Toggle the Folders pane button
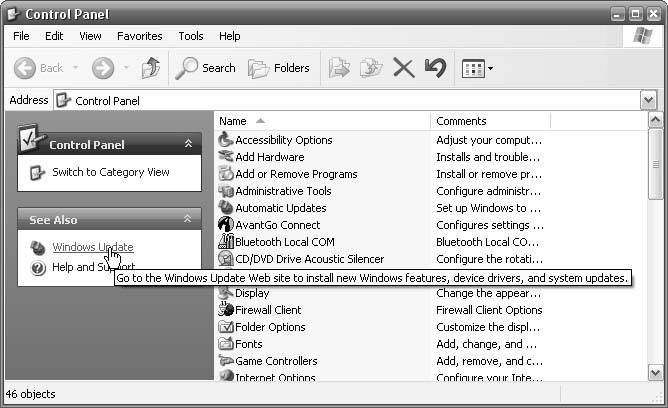The width and height of the screenshot is (668, 408). (x=279, y=68)
